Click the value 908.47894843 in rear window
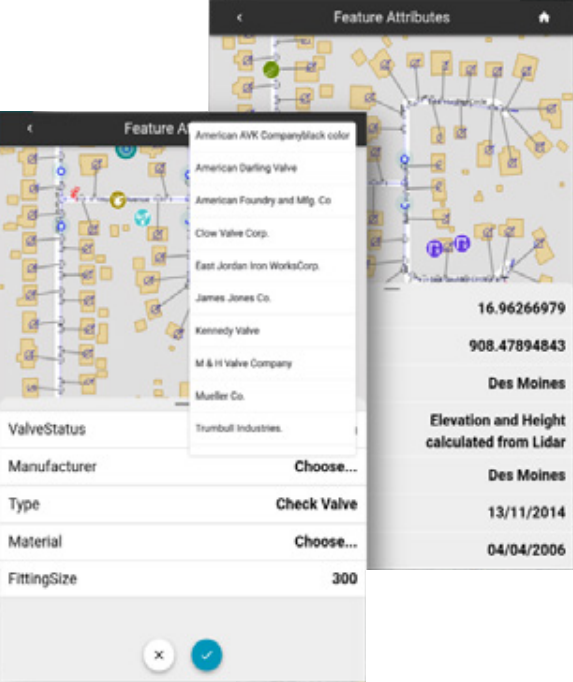Image resolution: width=573 pixels, height=682 pixels. pyautogui.click(x=517, y=346)
